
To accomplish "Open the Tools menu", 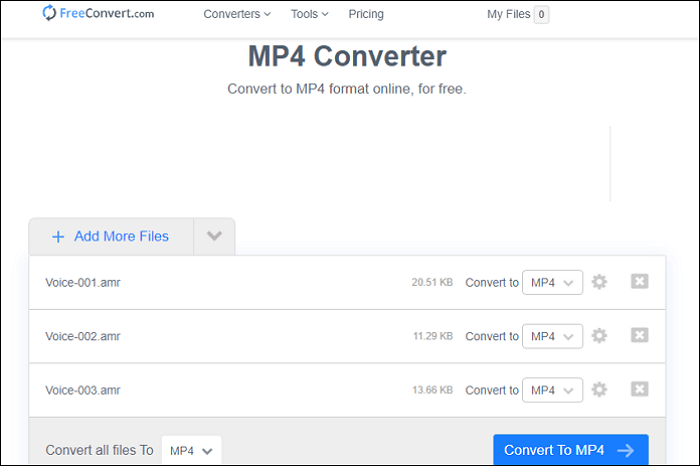I will (x=309, y=14).
